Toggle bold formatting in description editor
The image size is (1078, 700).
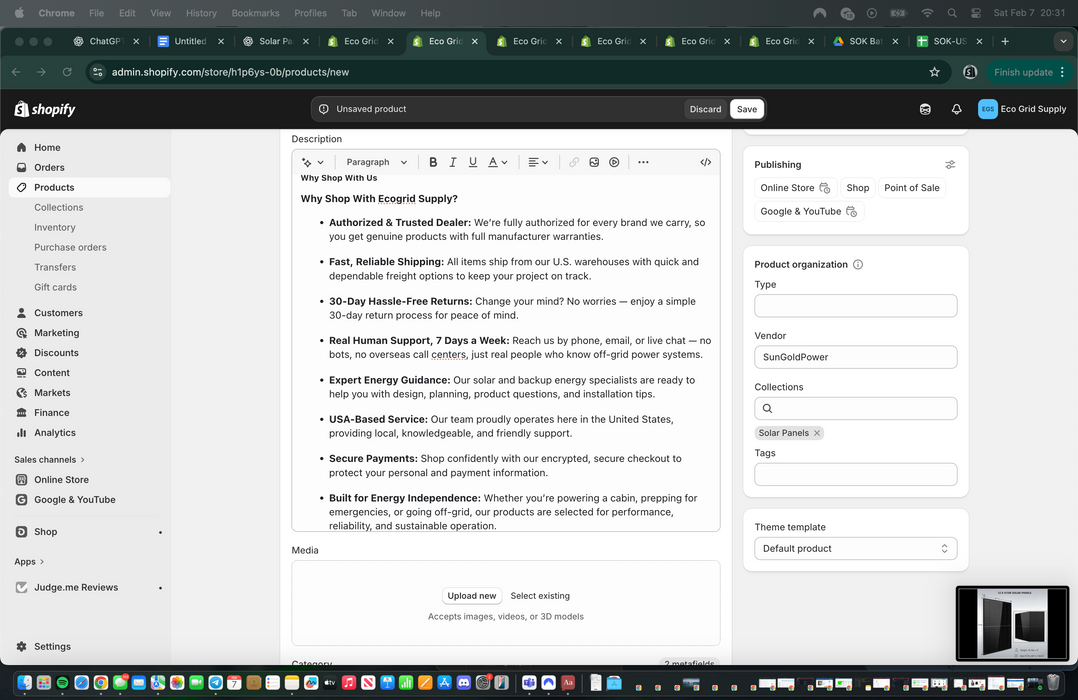[433, 162]
